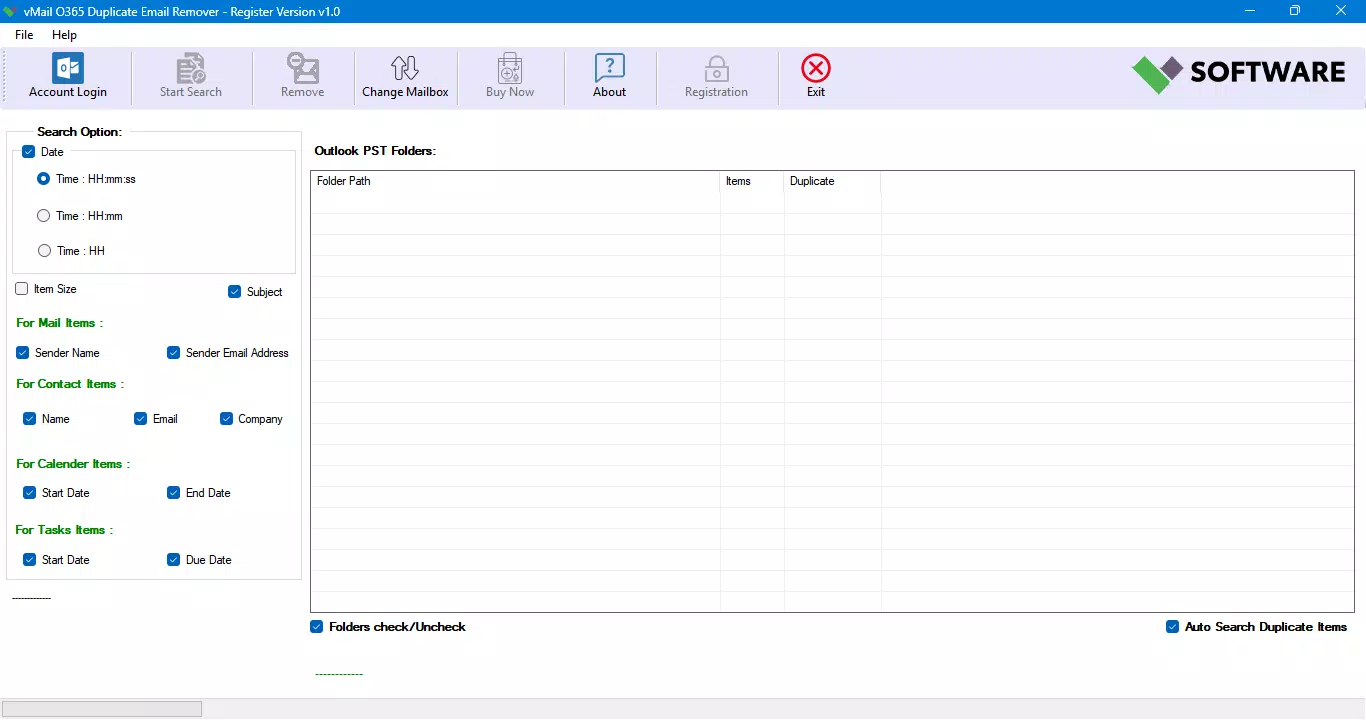Toggle Sender Email Address checkbox
1366x720 pixels.
pos(174,353)
